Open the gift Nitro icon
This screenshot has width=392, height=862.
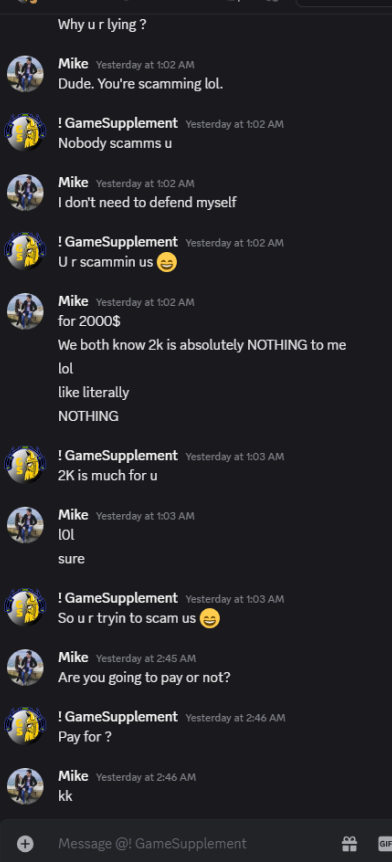[x=349, y=843]
